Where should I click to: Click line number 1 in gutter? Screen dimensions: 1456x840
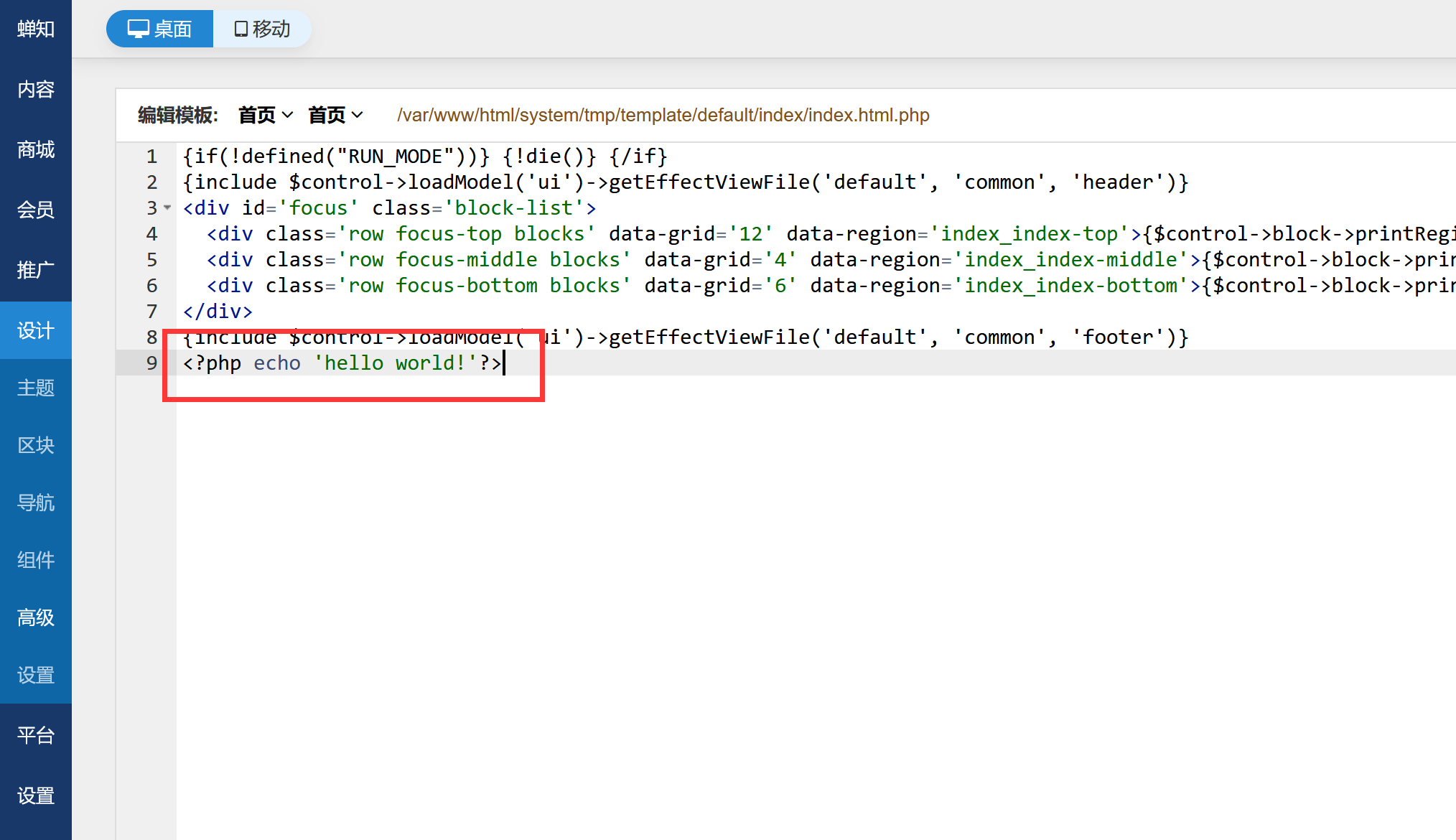click(151, 157)
